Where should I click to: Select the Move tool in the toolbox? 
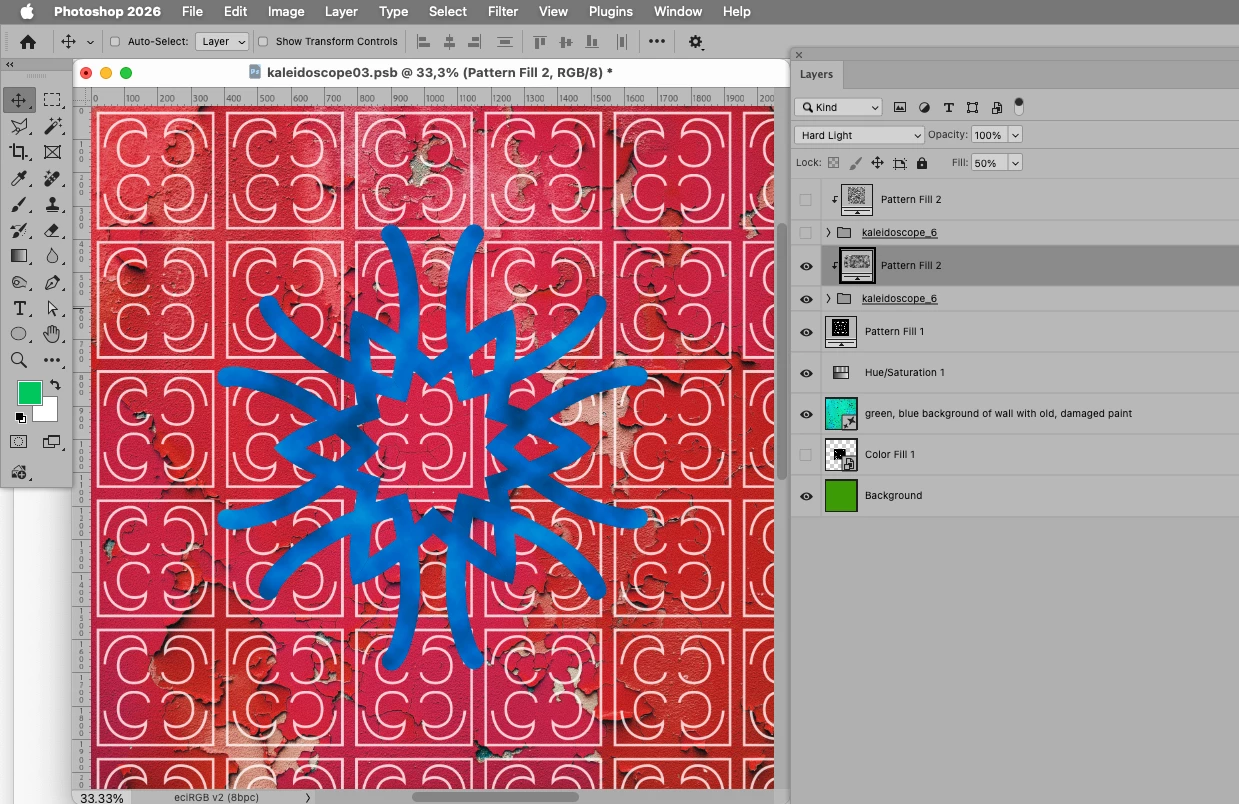(x=19, y=100)
